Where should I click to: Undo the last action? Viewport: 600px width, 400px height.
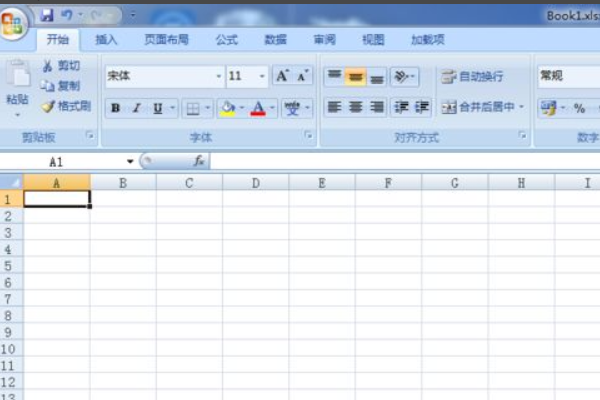tap(67, 15)
